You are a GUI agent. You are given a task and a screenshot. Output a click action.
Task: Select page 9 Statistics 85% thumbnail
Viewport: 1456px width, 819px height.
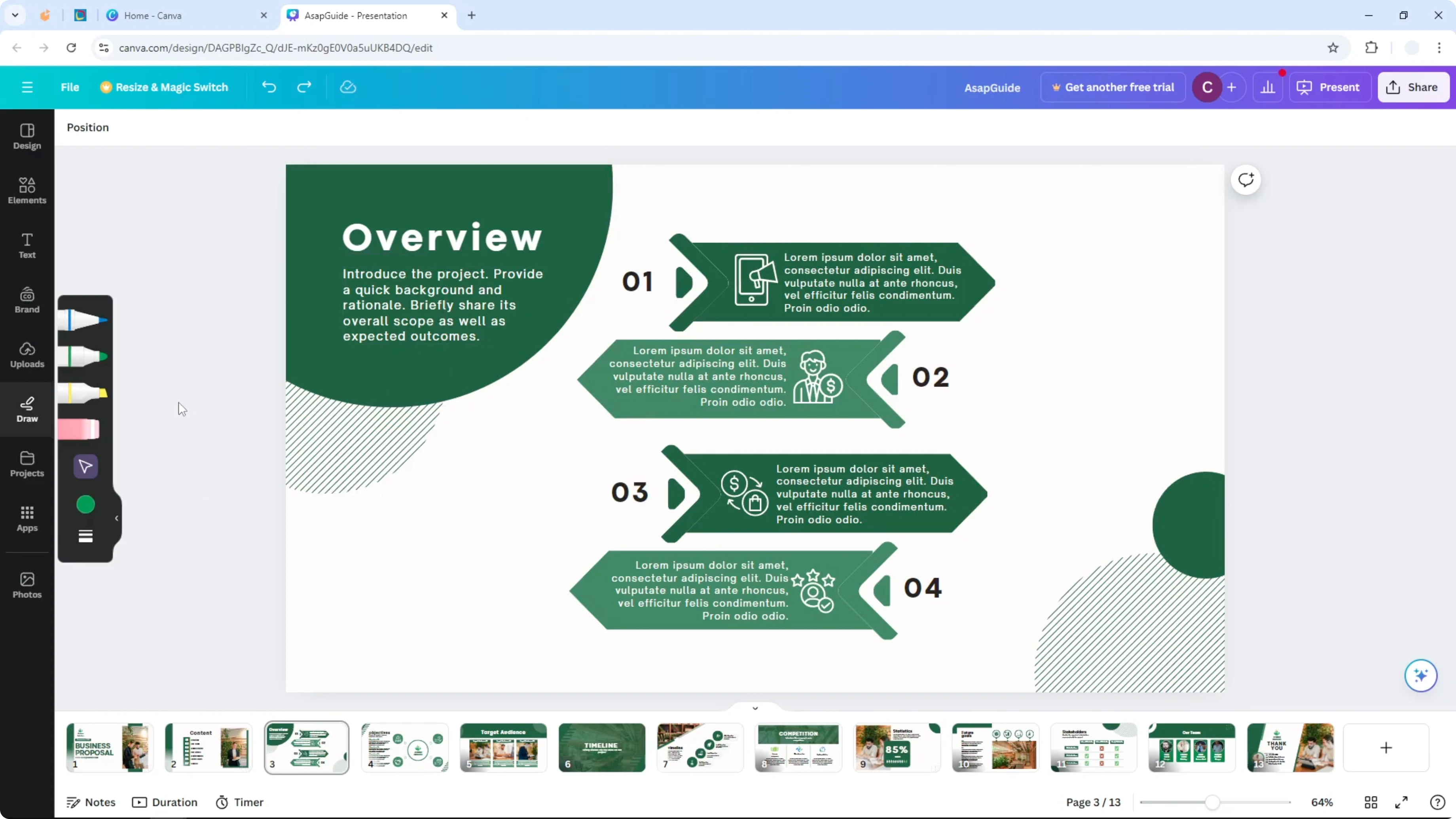897,747
